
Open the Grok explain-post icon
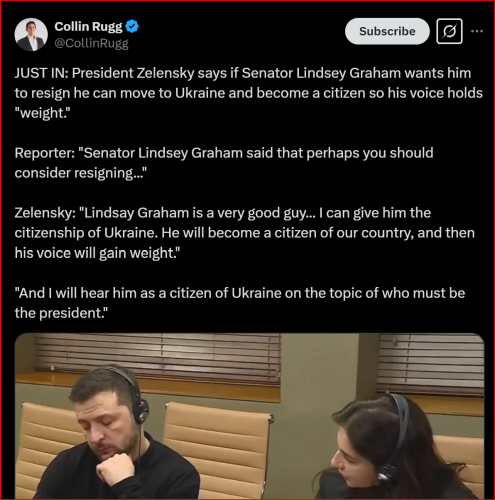coord(449,31)
